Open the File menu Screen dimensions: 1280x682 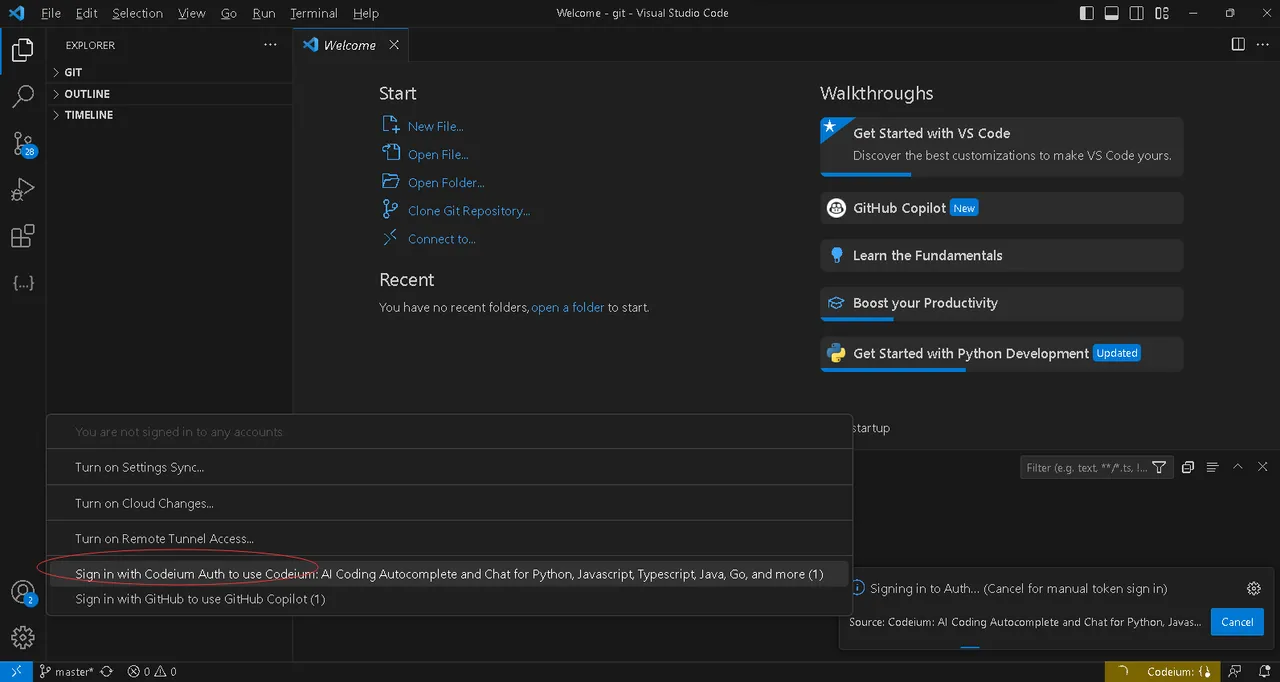50,13
